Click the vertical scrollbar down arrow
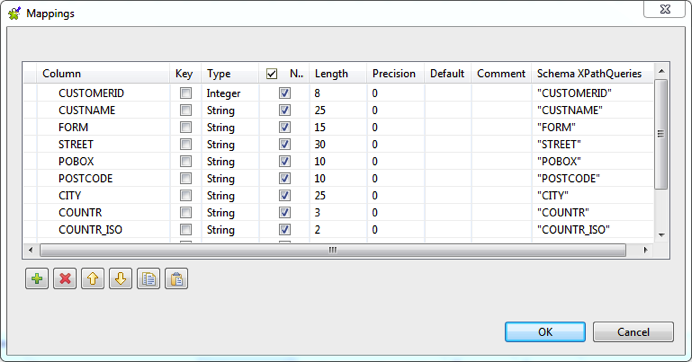This screenshot has height=362, width=692. point(661,235)
